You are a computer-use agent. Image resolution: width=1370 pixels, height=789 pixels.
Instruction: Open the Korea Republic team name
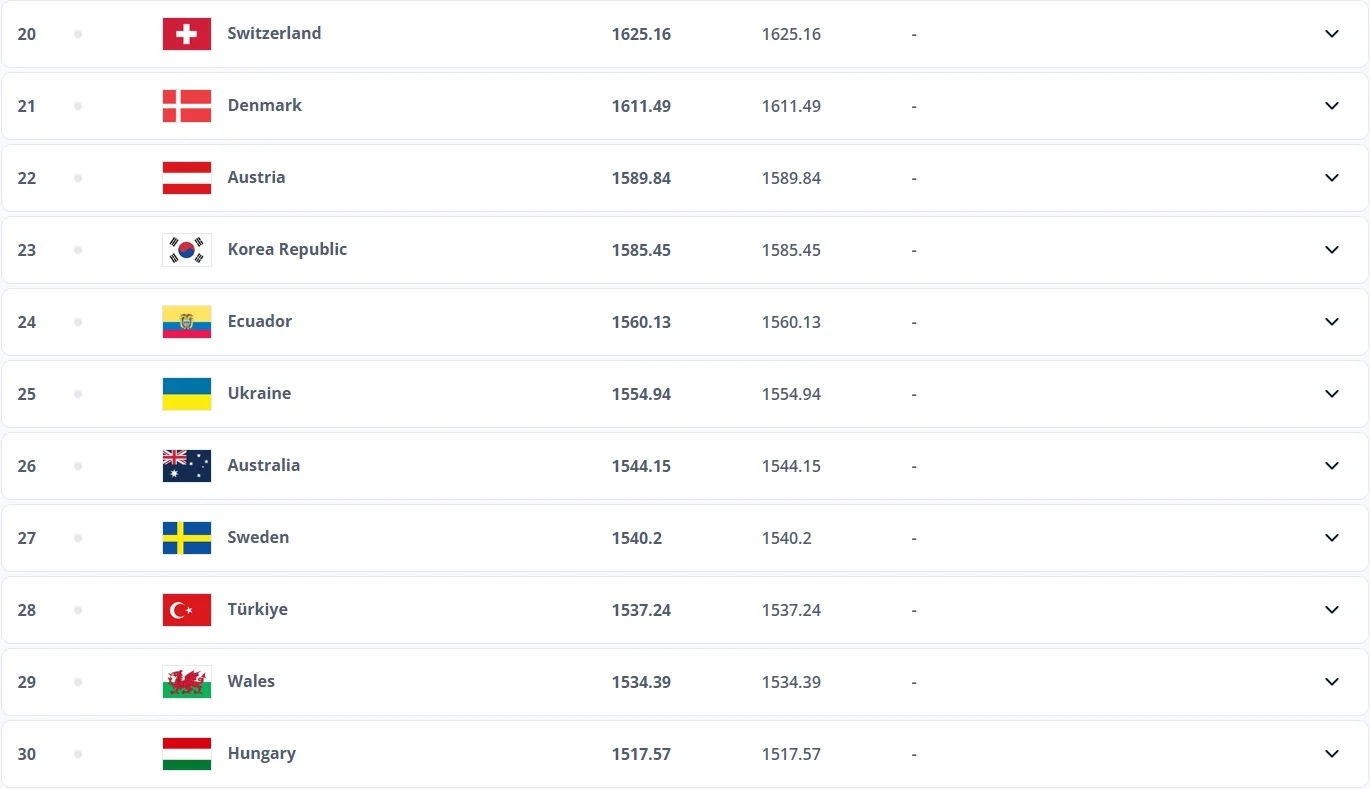click(x=287, y=249)
